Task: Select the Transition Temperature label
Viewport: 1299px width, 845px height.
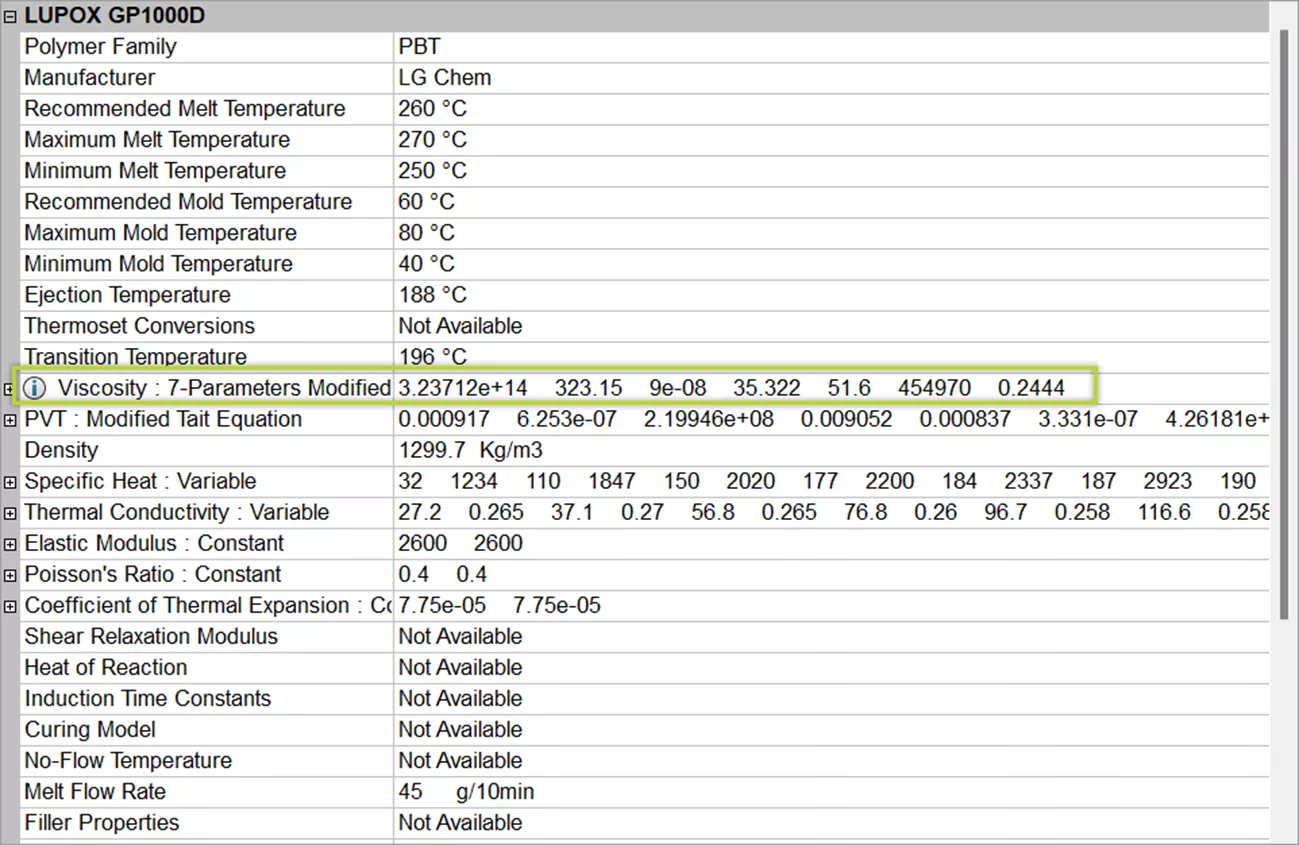Action: (x=135, y=357)
